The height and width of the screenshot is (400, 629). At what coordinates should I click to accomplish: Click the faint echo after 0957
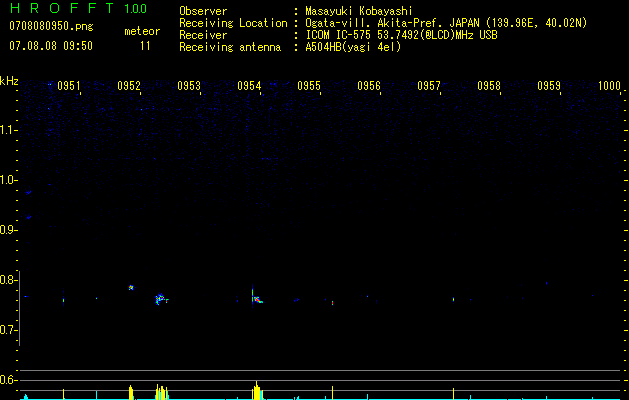click(453, 299)
